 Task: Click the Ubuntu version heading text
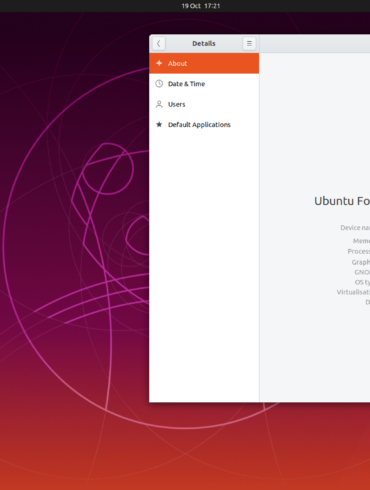coord(342,201)
